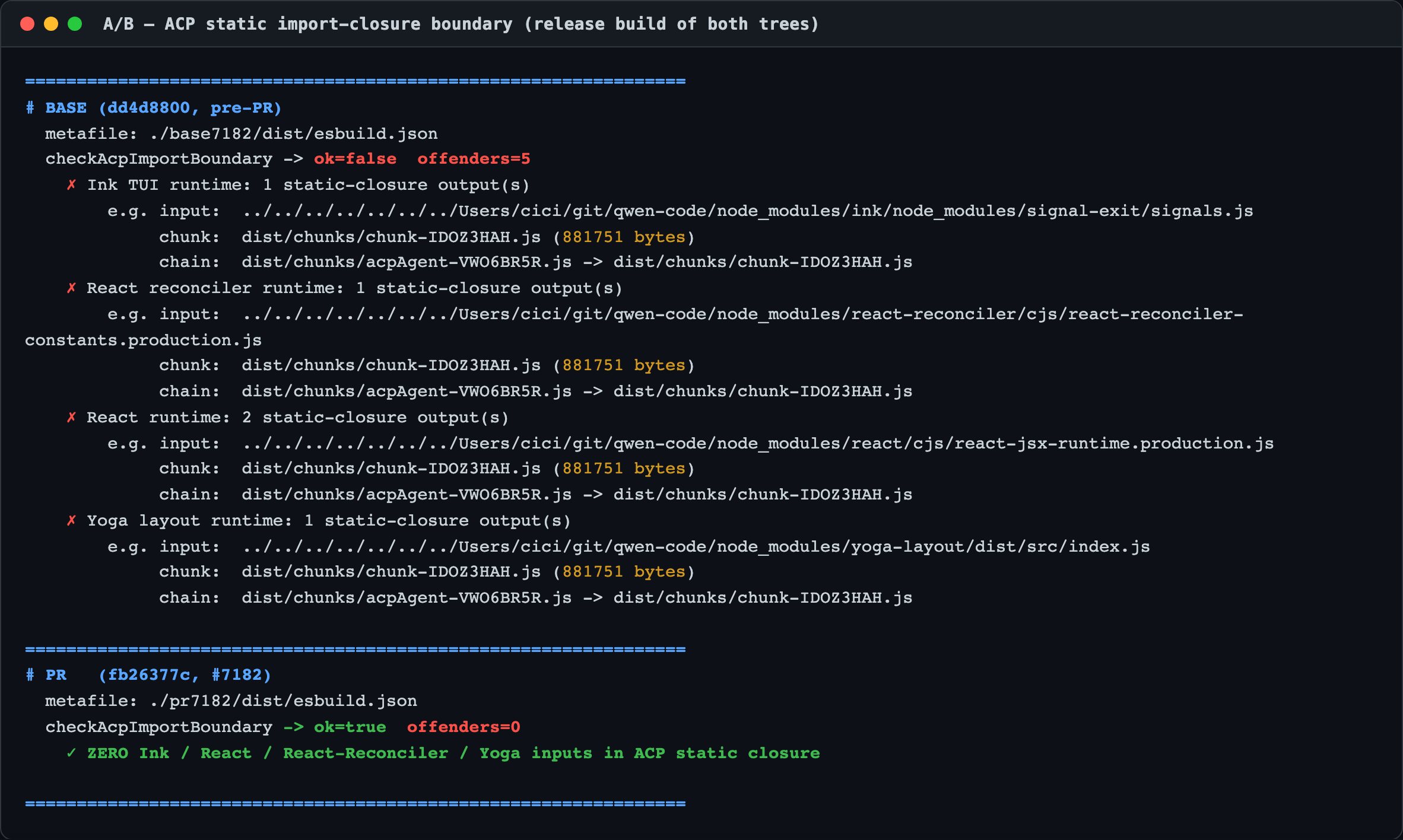Select the red 'ok=false' result
The image size is (1403, 840).
(x=355, y=159)
